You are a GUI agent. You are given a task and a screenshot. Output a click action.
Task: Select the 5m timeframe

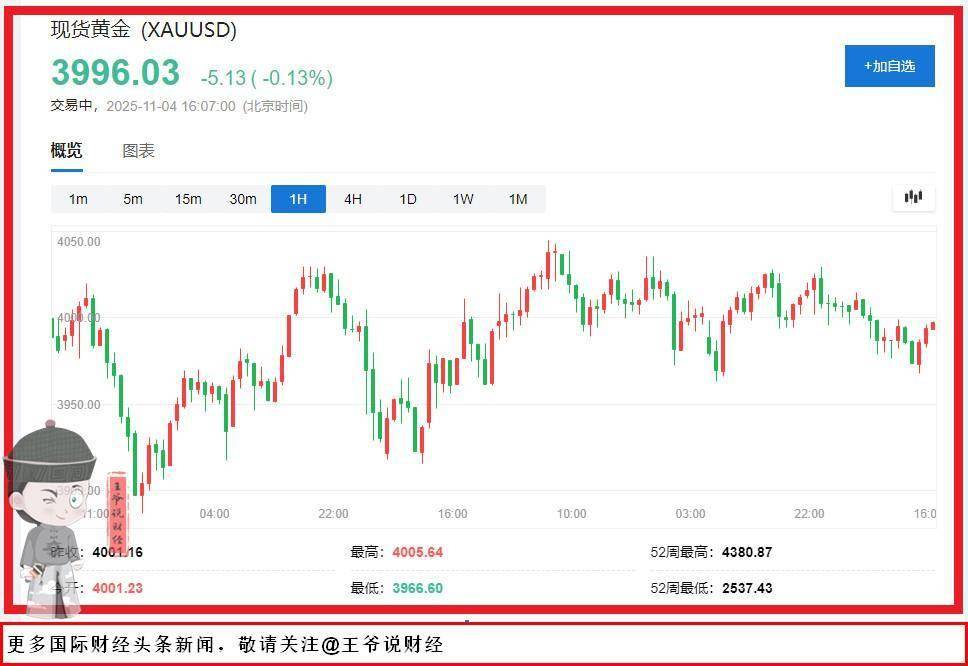point(133,199)
